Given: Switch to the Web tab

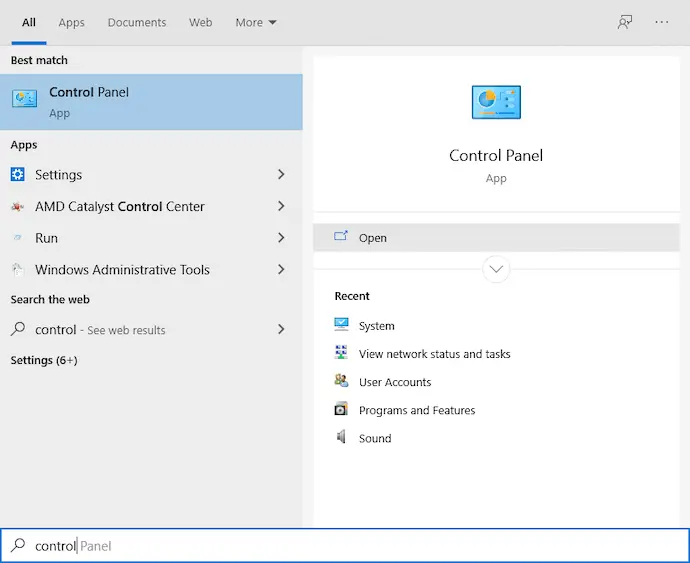Looking at the screenshot, I should (x=201, y=22).
